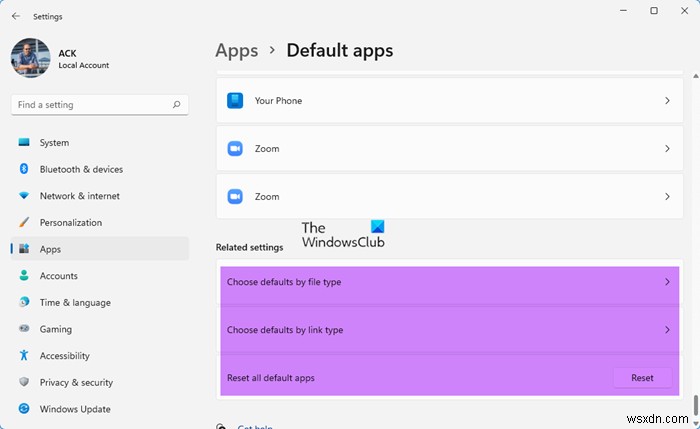
Task: Open the Personalization brush icon
Action: coord(24,223)
